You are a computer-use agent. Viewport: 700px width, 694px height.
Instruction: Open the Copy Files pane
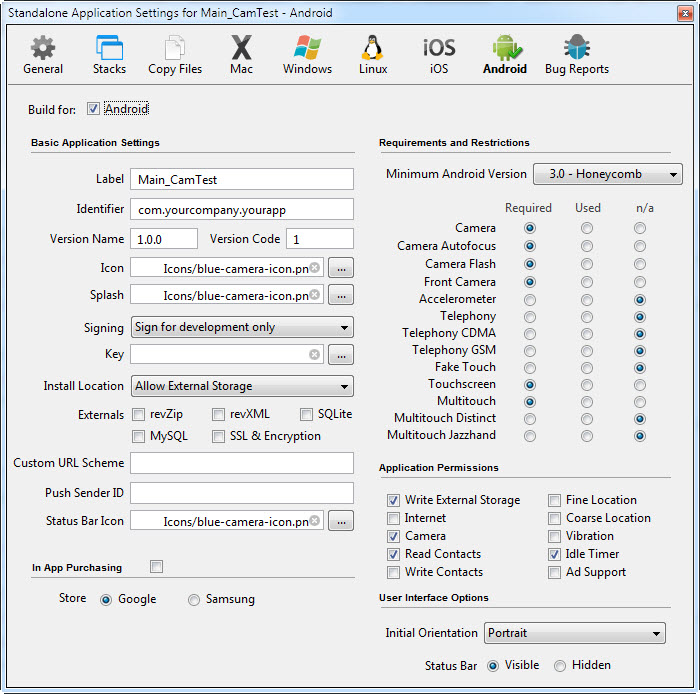[x=175, y=55]
